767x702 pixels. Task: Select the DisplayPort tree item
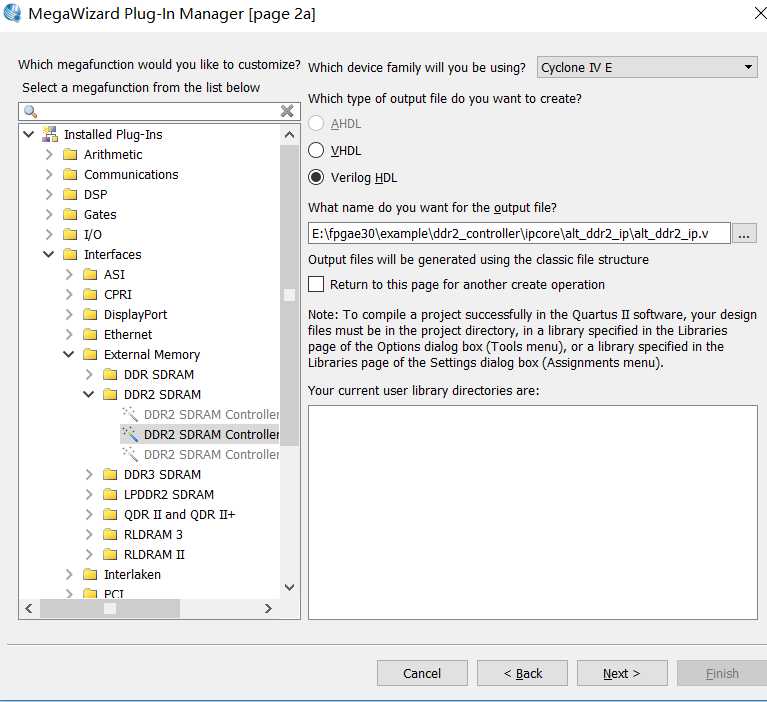click(x=135, y=315)
